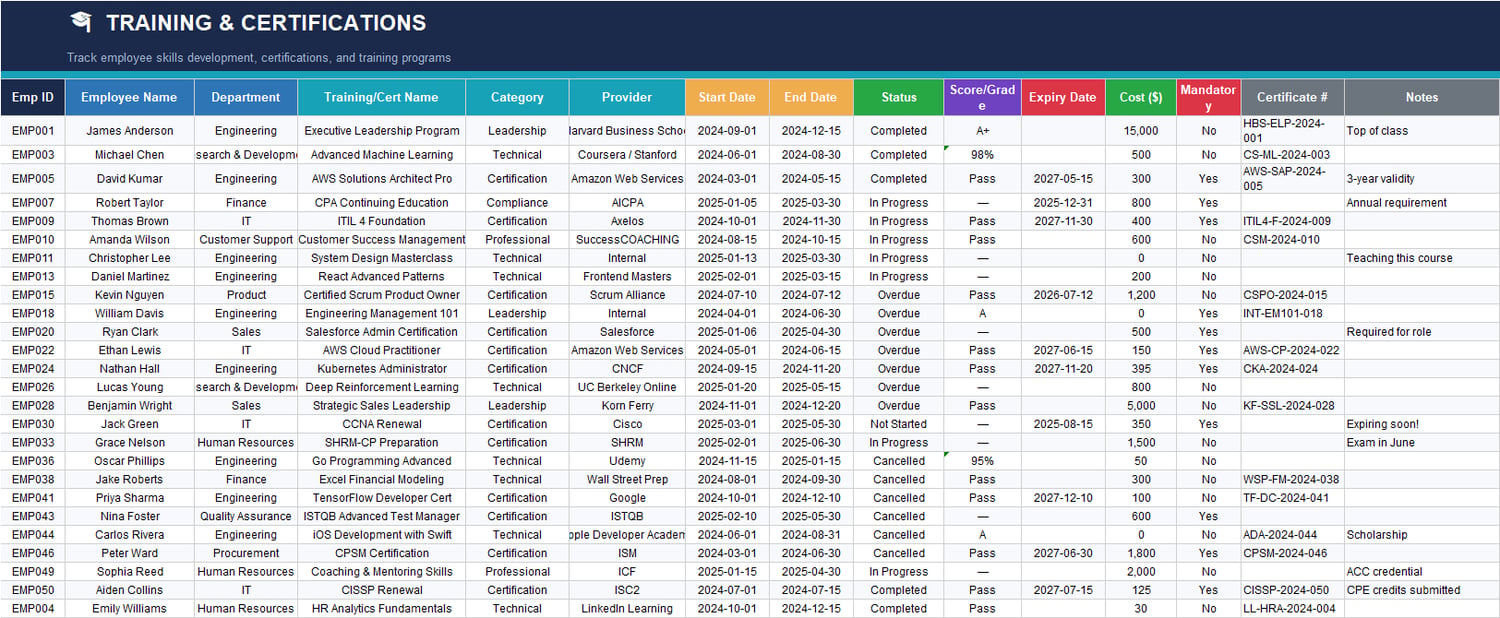Select the SuccessCOACHING provider cell

click(x=627, y=240)
